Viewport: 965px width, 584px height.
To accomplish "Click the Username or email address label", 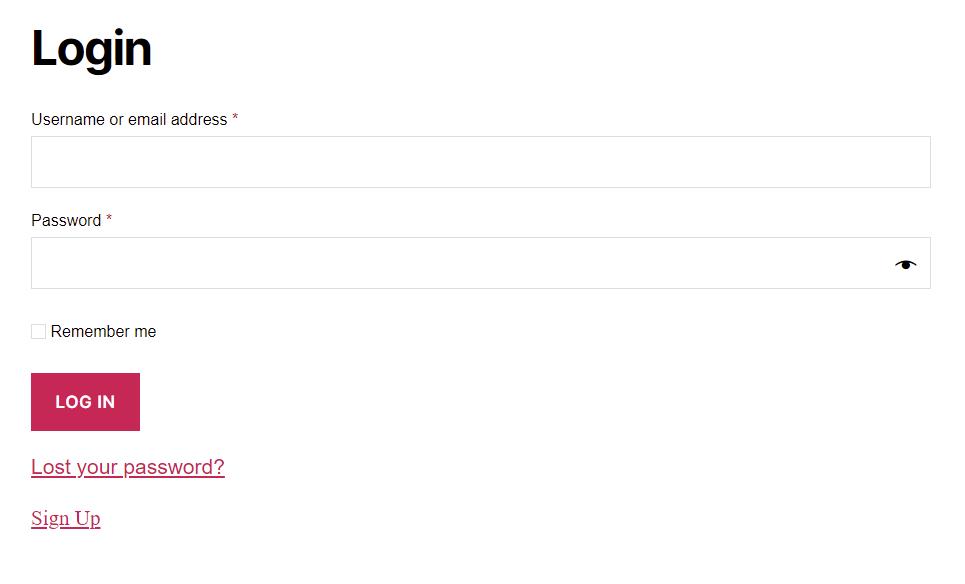I will pyautogui.click(x=129, y=119).
